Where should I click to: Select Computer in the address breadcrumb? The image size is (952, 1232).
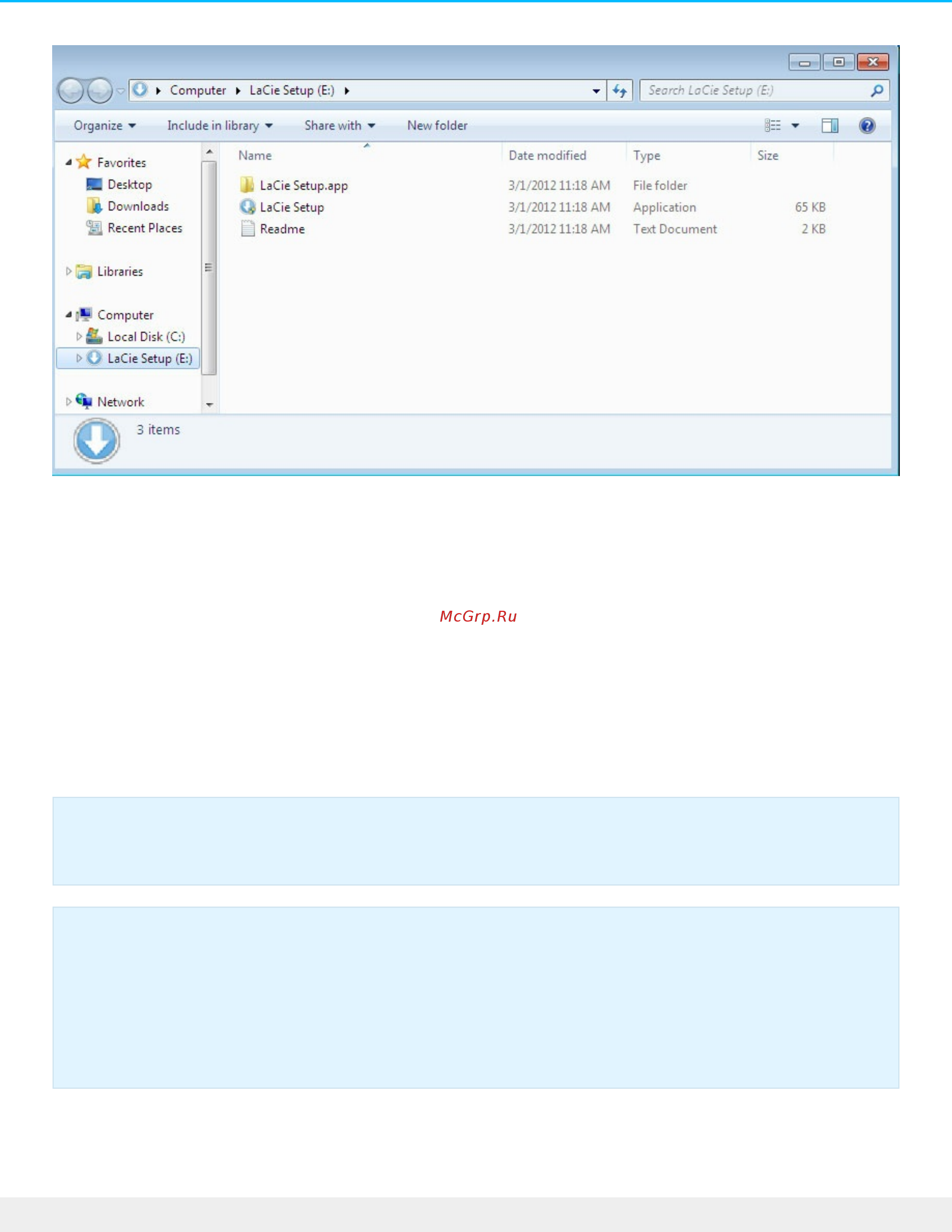[198, 90]
